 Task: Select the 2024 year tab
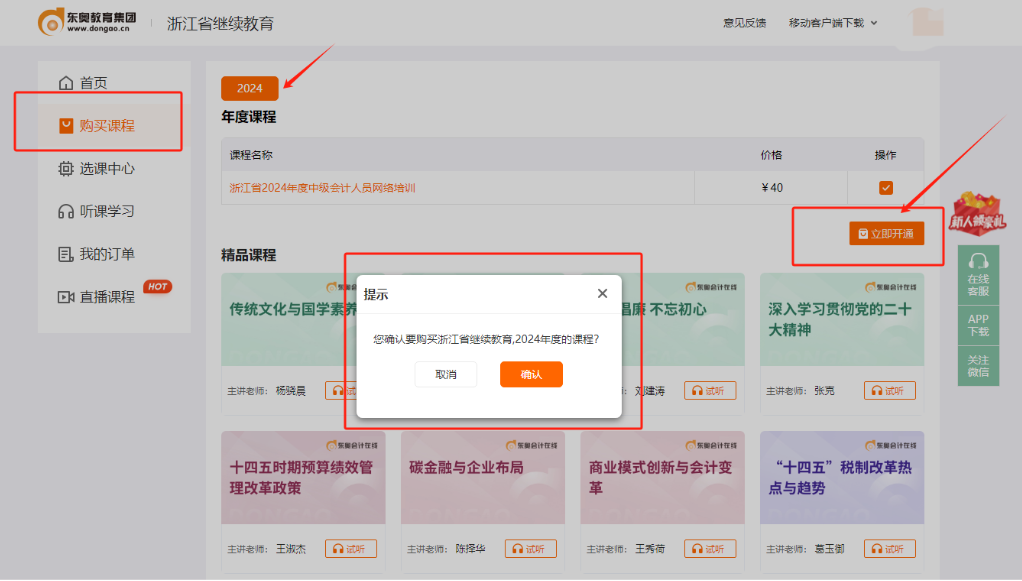point(248,88)
